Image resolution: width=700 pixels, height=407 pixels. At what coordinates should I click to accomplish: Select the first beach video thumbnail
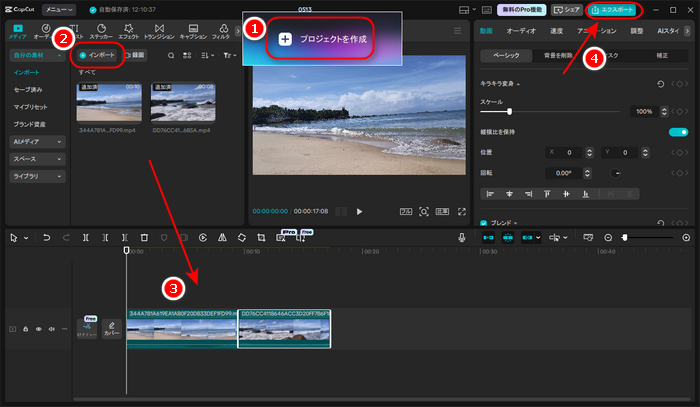click(x=109, y=101)
